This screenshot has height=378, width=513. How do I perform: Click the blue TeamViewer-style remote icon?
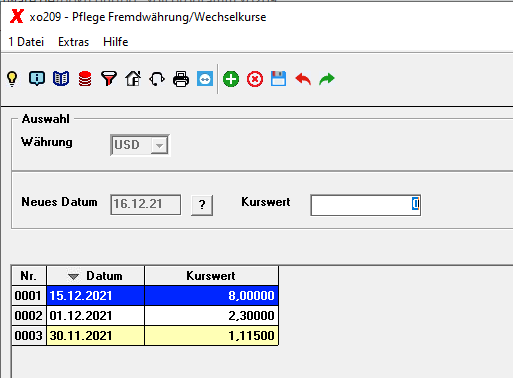click(205, 79)
